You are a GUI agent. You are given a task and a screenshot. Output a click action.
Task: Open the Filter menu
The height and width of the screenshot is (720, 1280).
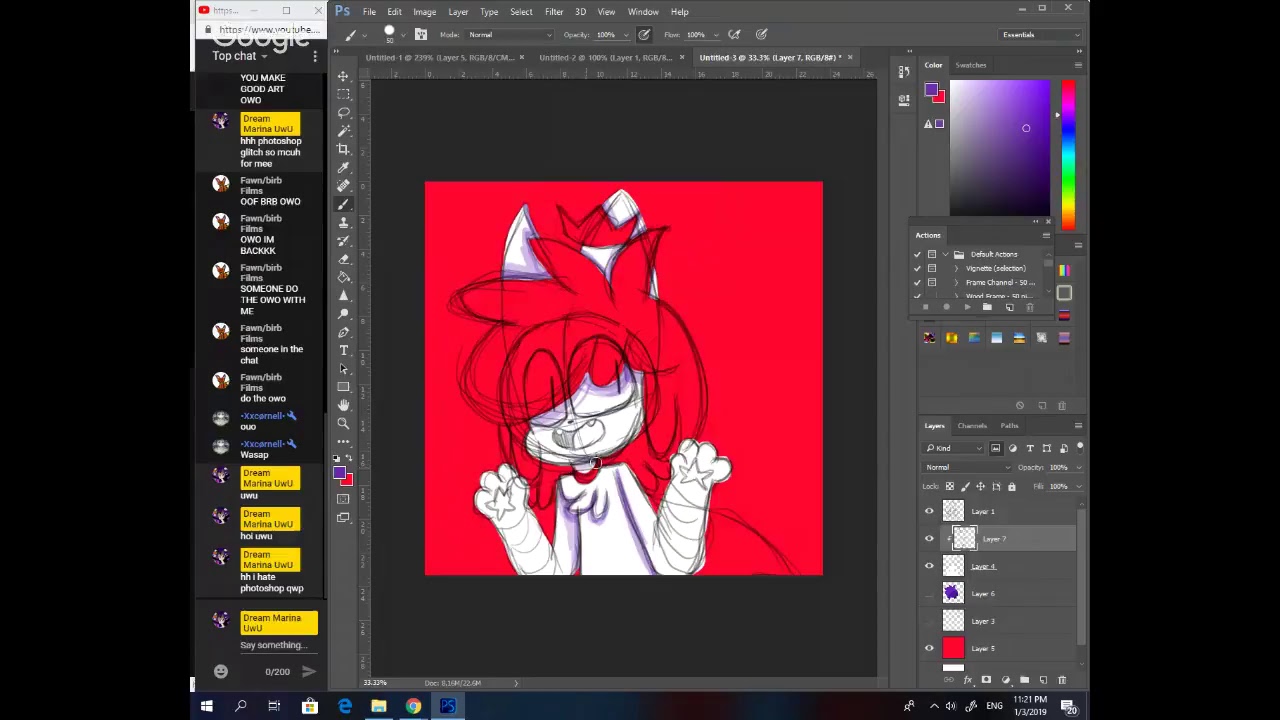pyautogui.click(x=554, y=12)
